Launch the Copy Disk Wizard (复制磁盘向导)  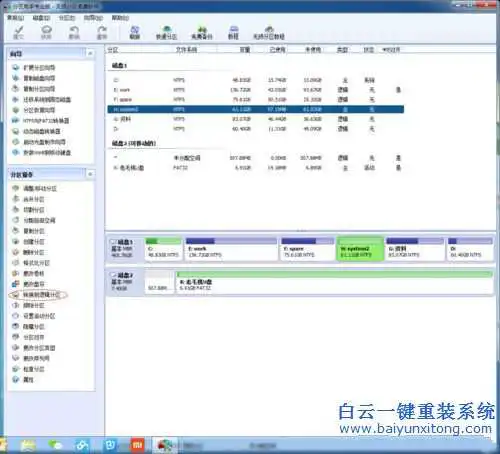coord(34,78)
